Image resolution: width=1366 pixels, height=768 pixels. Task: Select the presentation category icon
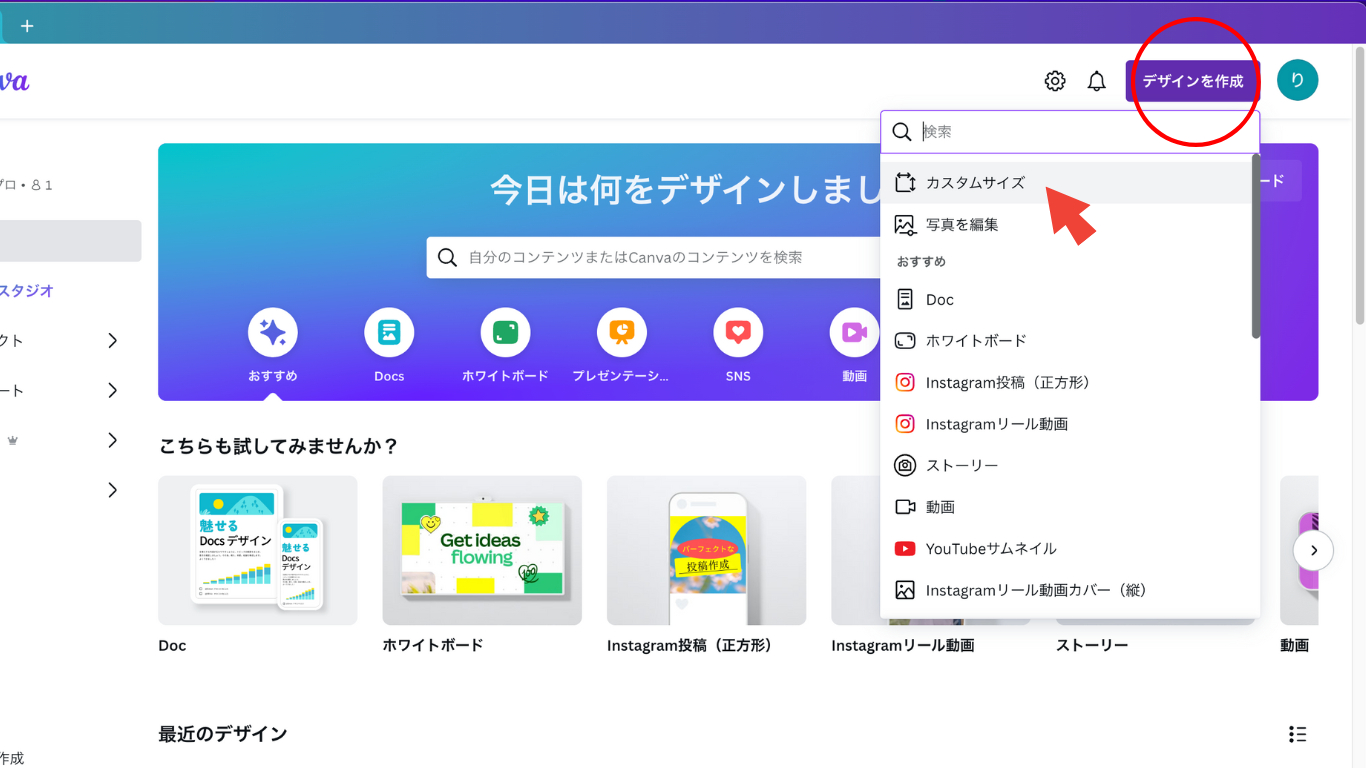point(621,333)
